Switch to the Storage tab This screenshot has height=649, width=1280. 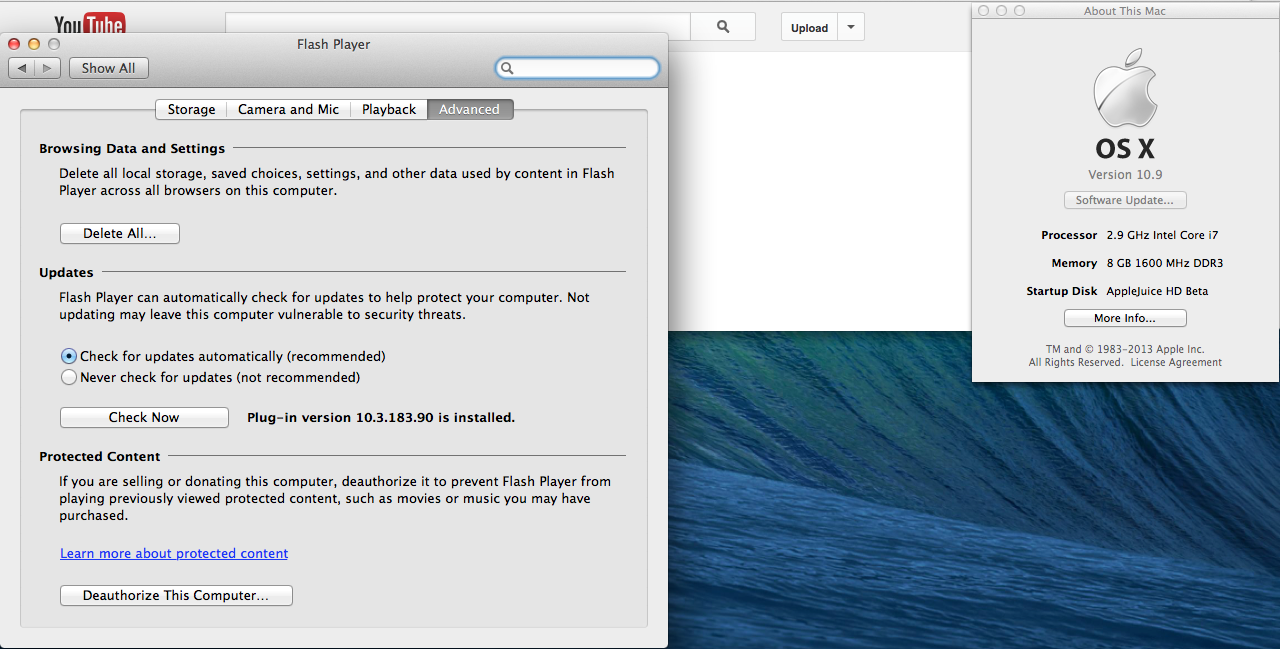click(191, 109)
